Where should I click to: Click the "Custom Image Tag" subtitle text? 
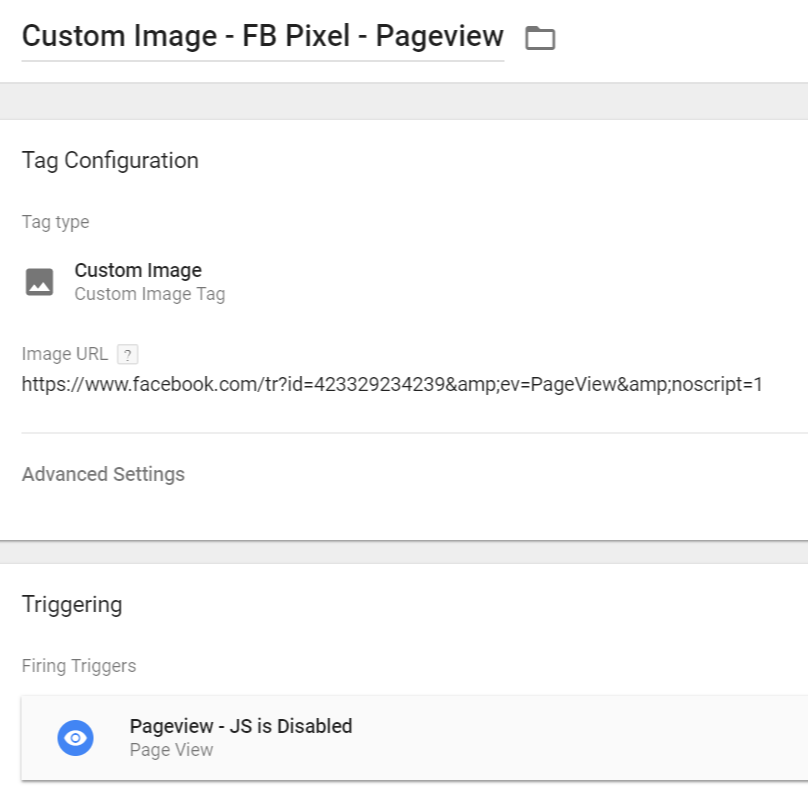point(150,294)
